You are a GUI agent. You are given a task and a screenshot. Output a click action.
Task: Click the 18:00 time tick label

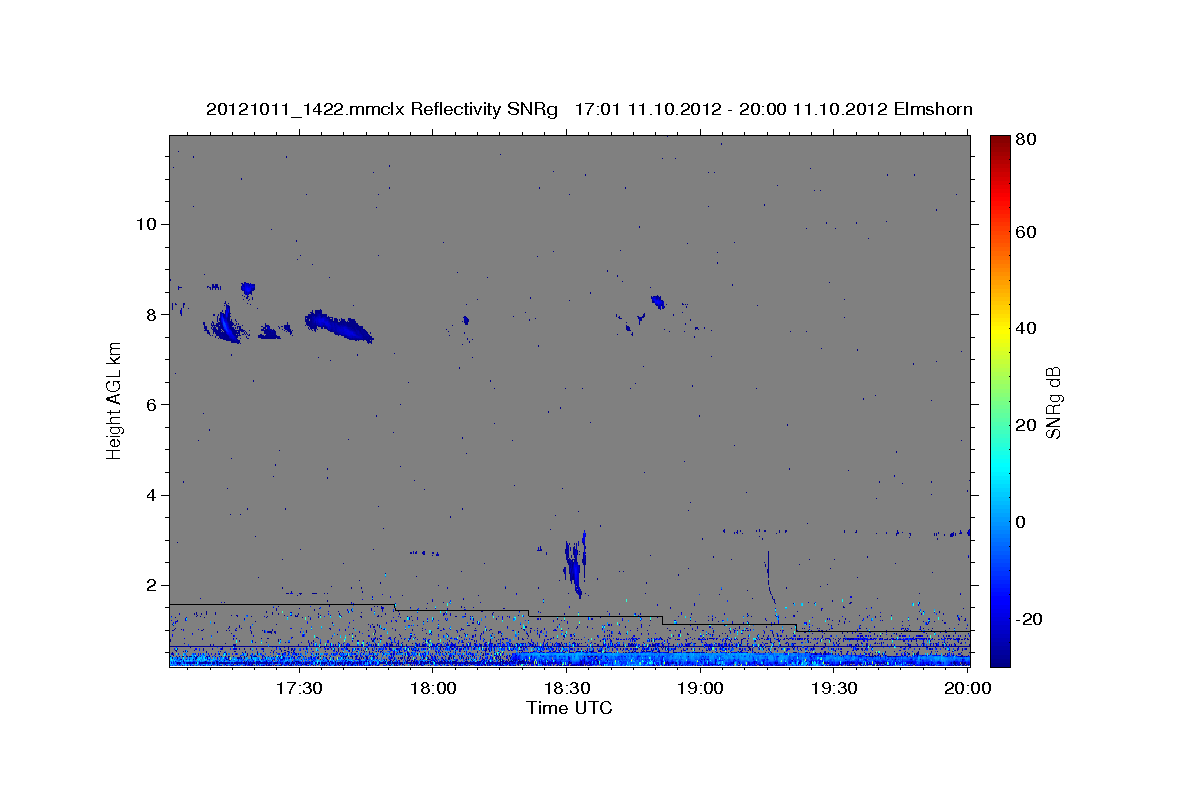(433, 688)
